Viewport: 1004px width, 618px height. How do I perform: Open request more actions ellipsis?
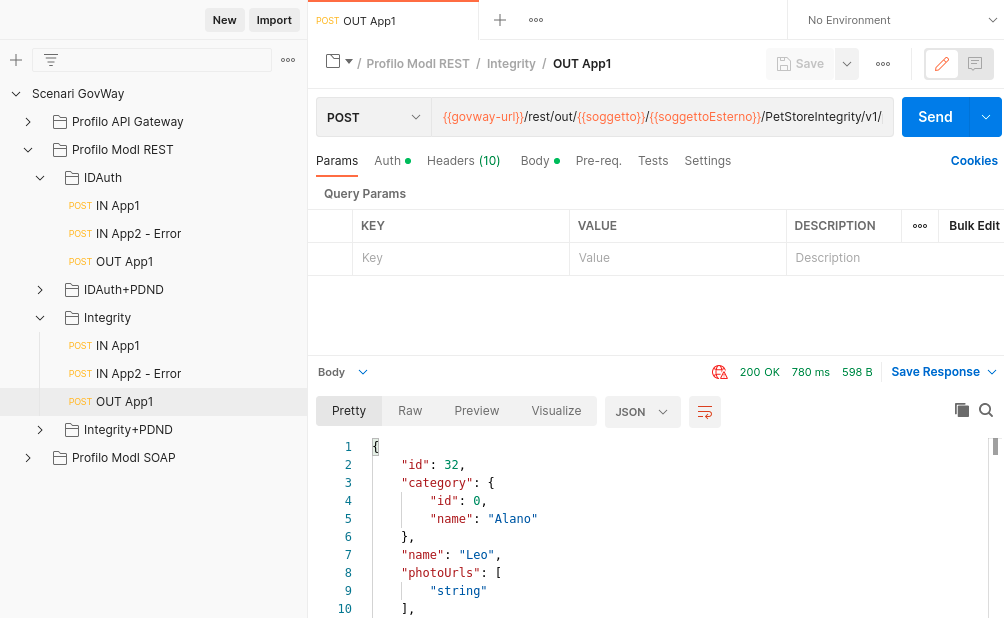click(883, 64)
